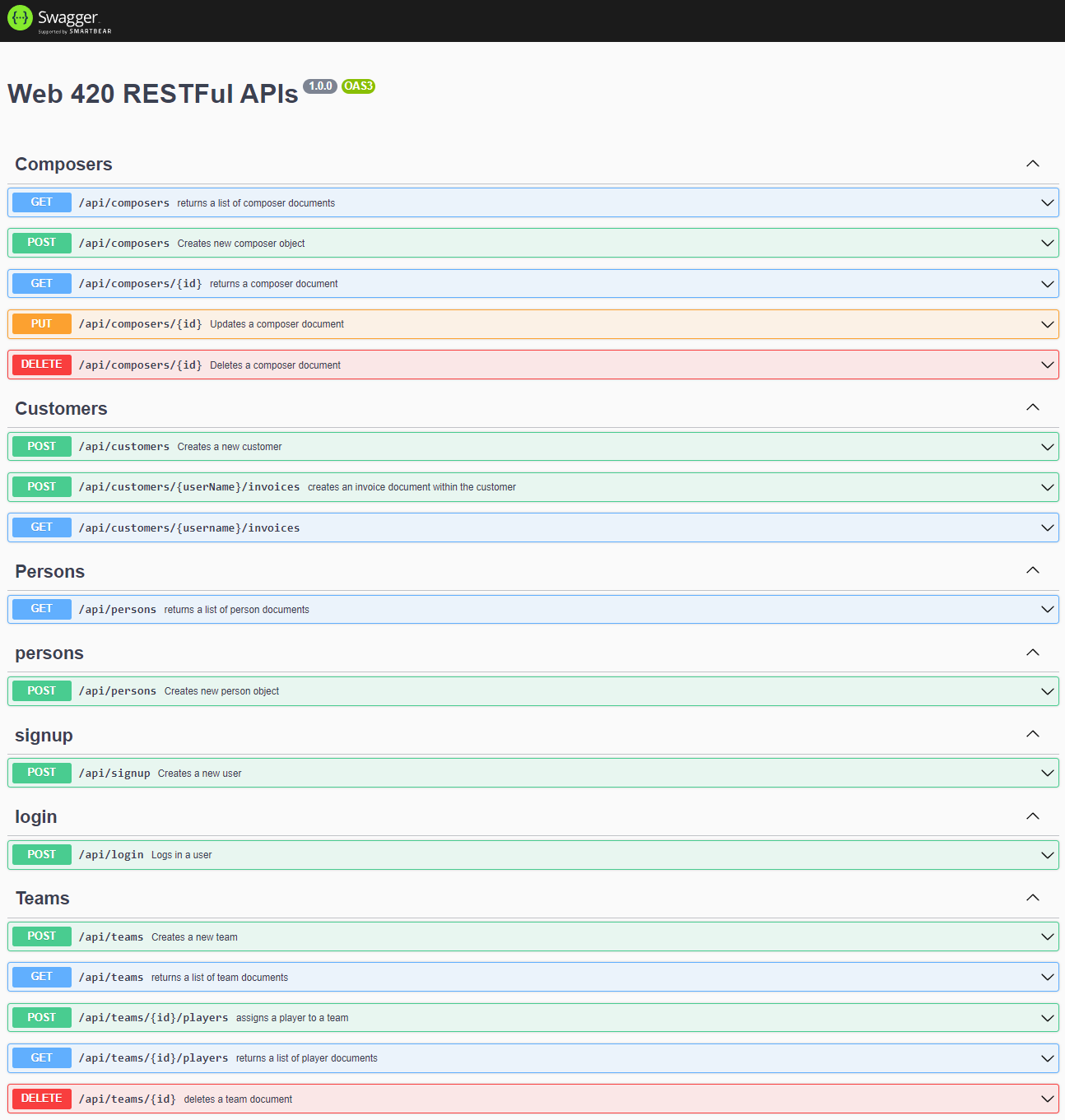Collapse the login section chevron
This screenshot has height=1120, width=1065.
pos(1032,816)
